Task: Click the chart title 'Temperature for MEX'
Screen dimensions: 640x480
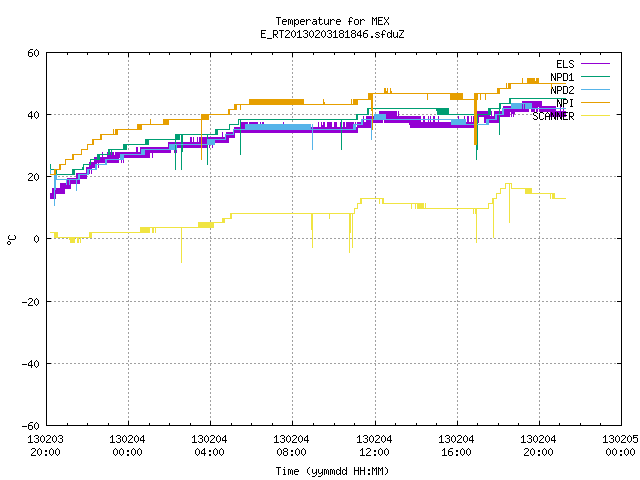Action: (x=332, y=21)
